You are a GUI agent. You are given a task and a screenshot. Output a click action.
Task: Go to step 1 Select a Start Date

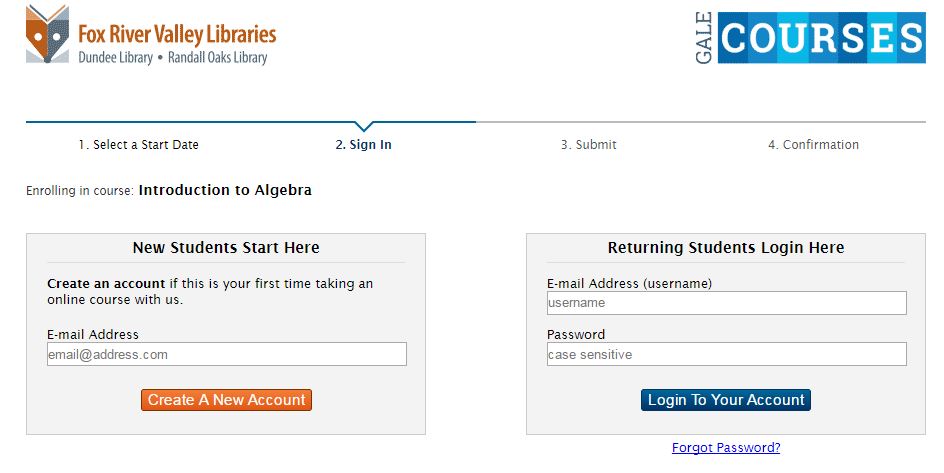click(x=139, y=145)
